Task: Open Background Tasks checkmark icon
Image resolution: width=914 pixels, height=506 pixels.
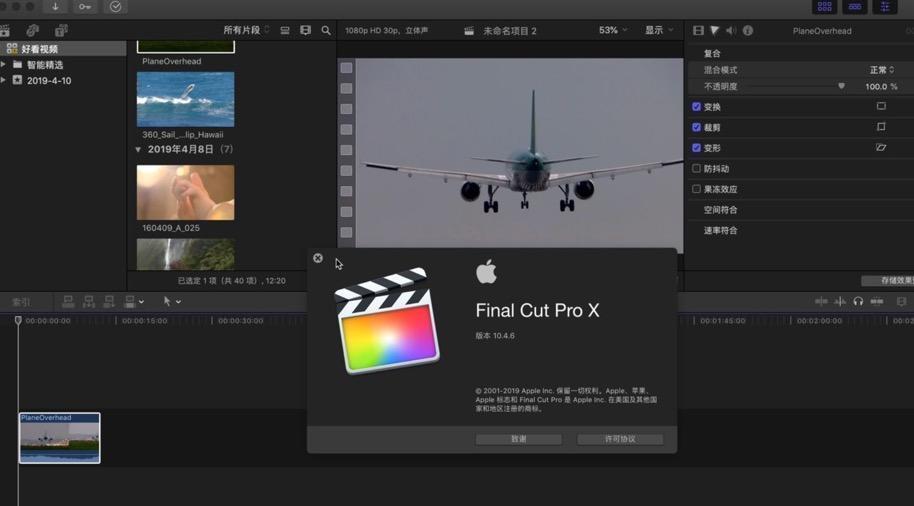Action: click(115, 7)
